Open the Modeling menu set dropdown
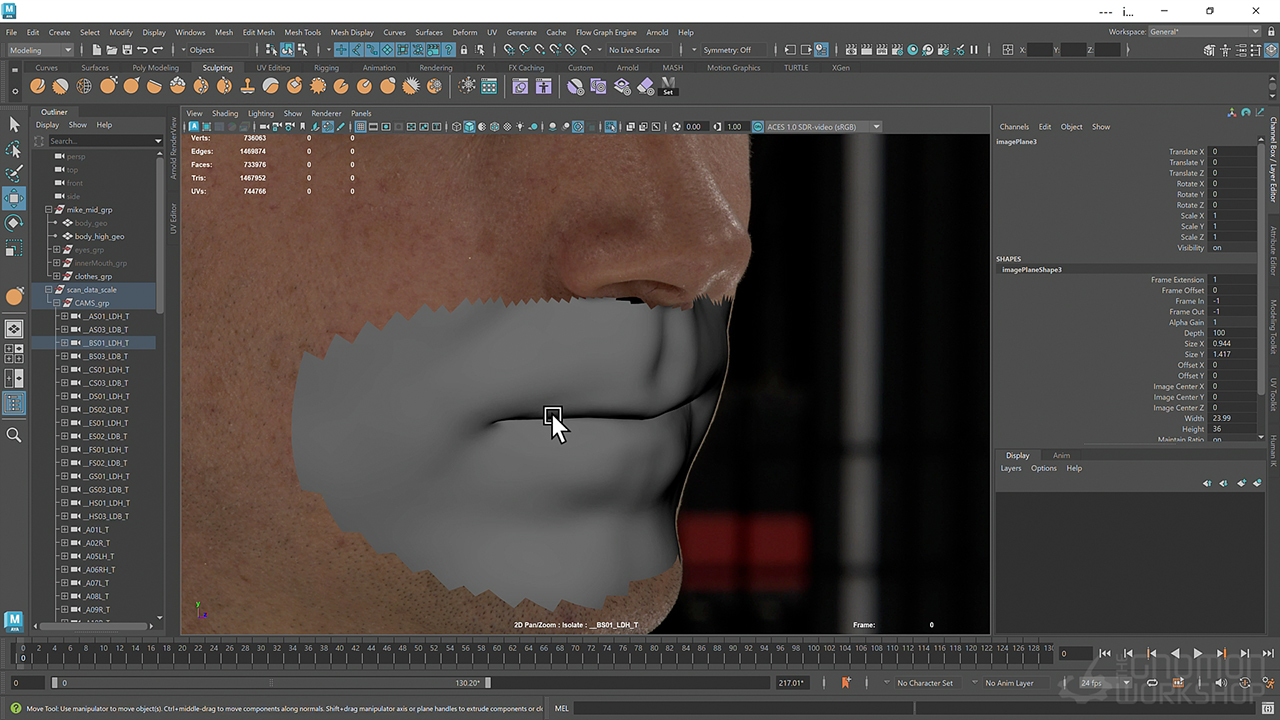This screenshot has width=1280, height=720. (x=41, y=50)
